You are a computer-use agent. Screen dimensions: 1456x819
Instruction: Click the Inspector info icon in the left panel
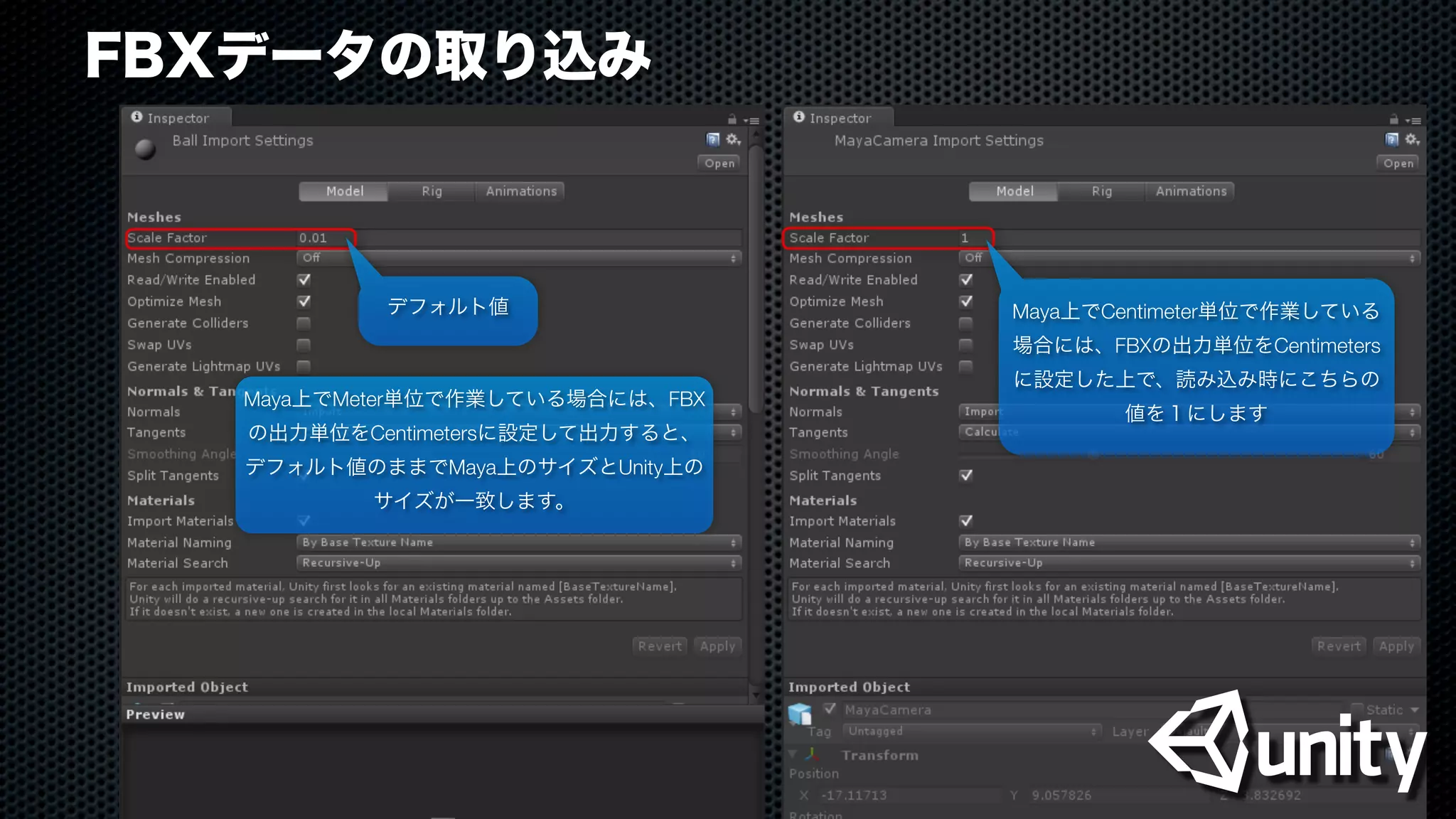pos(137,117)
